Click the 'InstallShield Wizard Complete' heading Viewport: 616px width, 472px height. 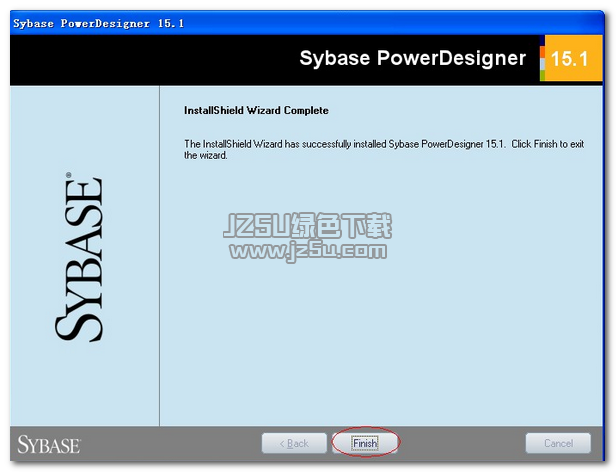pyautogui.click(x=256, y=110)
